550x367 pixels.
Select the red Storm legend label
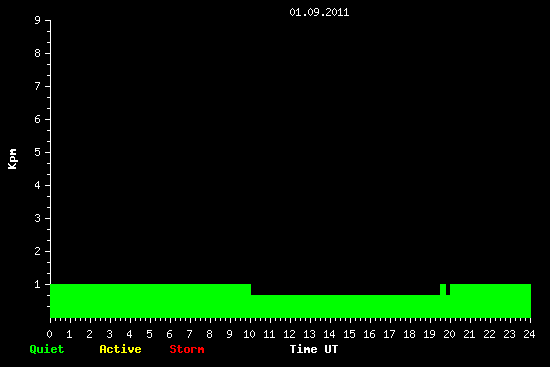187,349
